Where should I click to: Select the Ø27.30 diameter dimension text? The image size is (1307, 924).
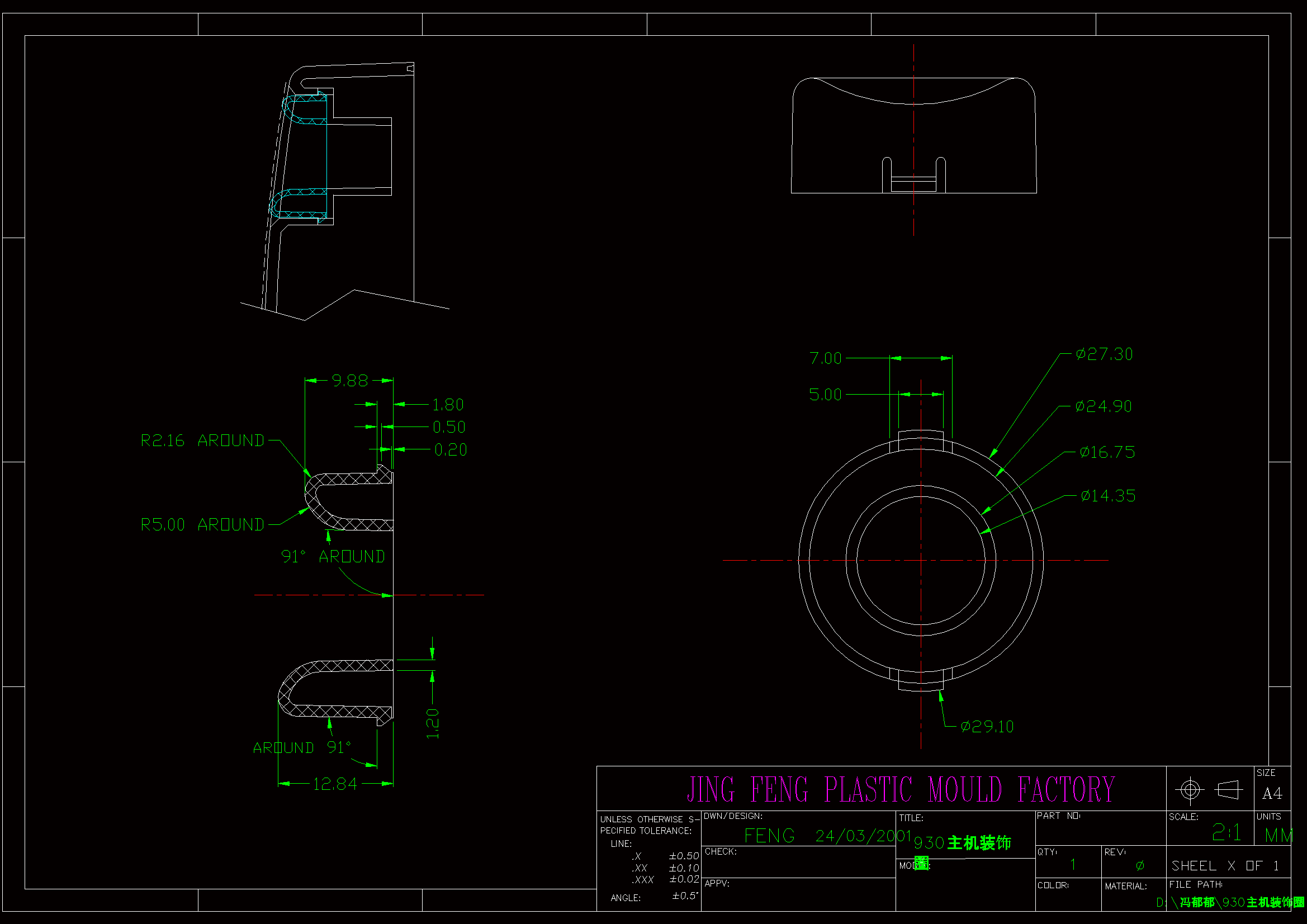point(1104,354)
